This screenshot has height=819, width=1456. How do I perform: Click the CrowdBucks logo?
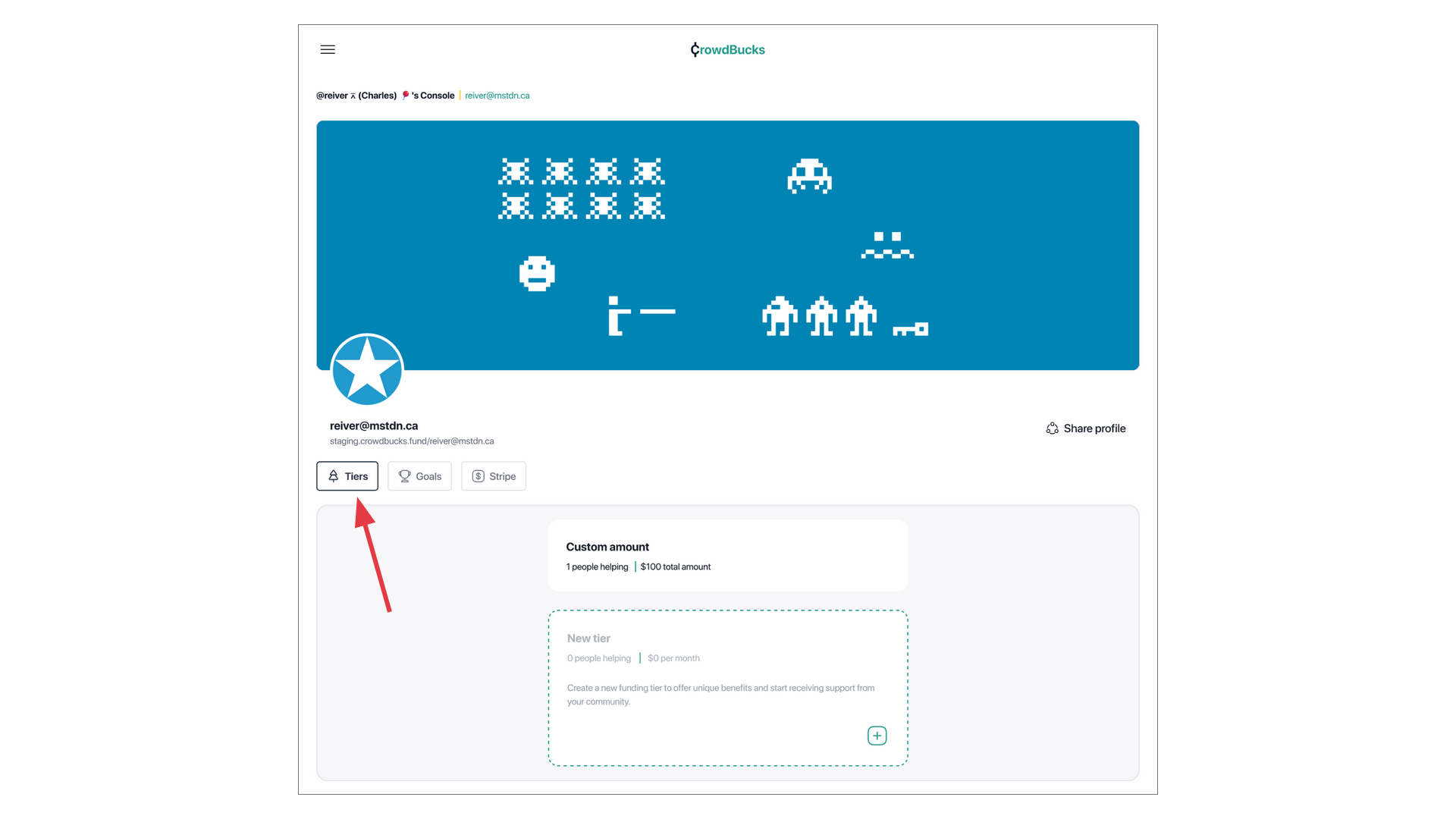727,50
